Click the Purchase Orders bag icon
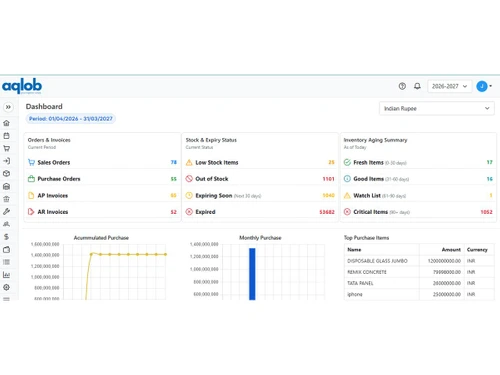Screen dimensions: 500x375 [31, 179]
